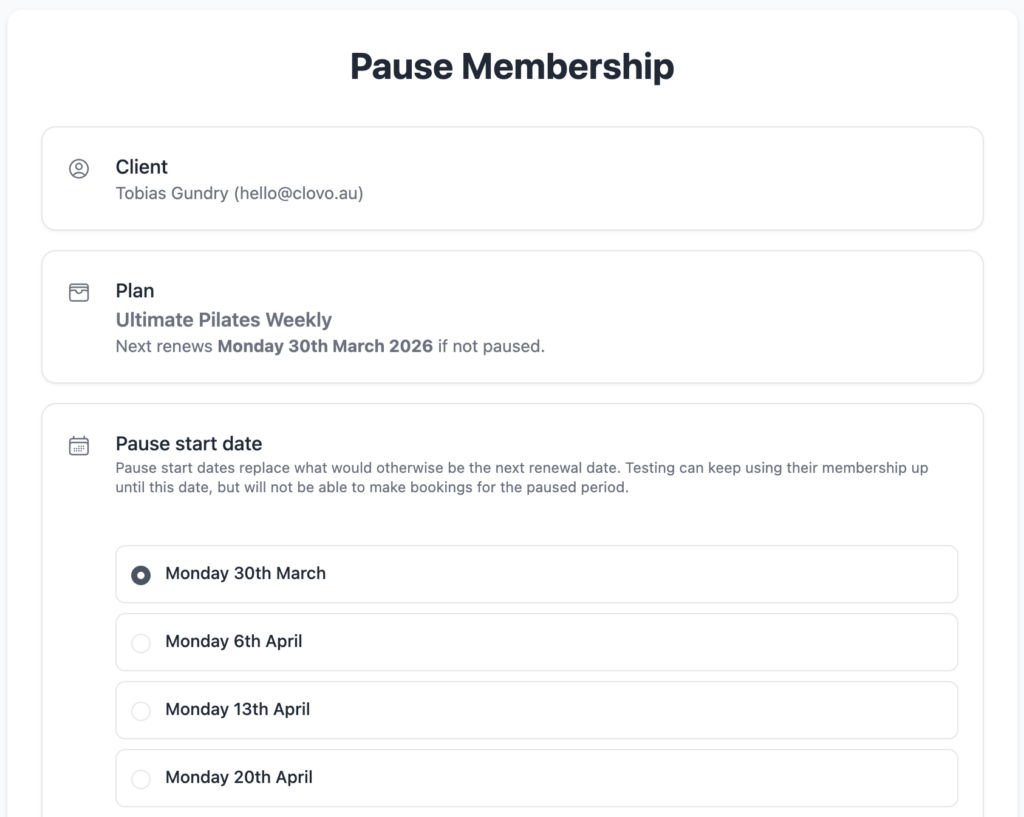Click the Monday 6th April option label text

click(x=233, y=642)
